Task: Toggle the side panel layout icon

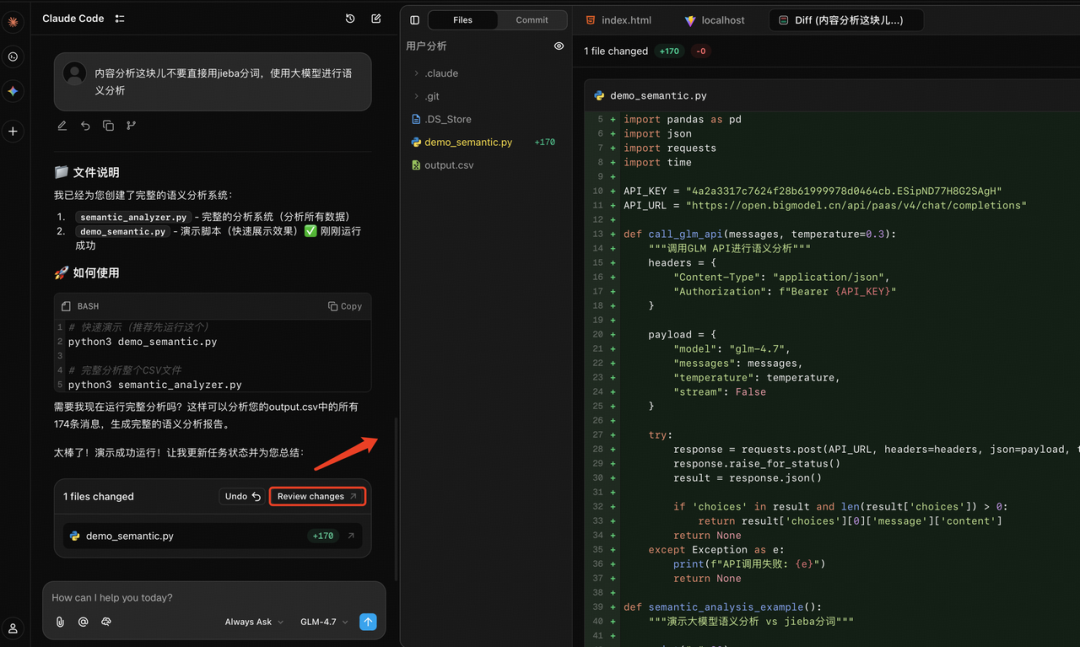Action: click(415, 20)
